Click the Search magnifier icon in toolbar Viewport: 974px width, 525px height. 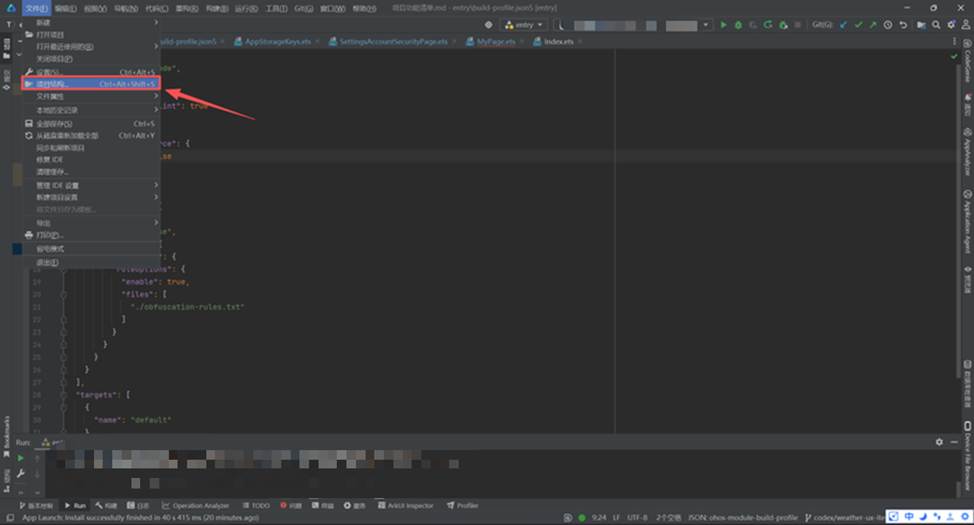tap(936, 24)
